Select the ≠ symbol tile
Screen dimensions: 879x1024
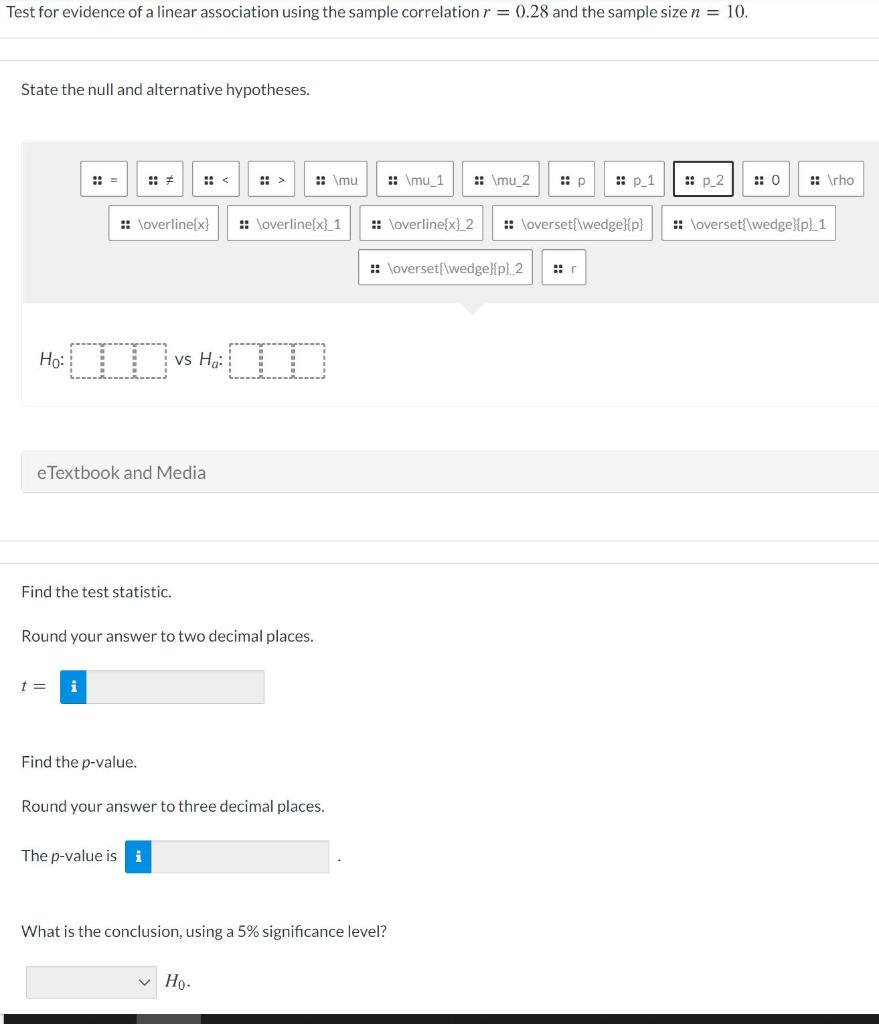point(159,178)
